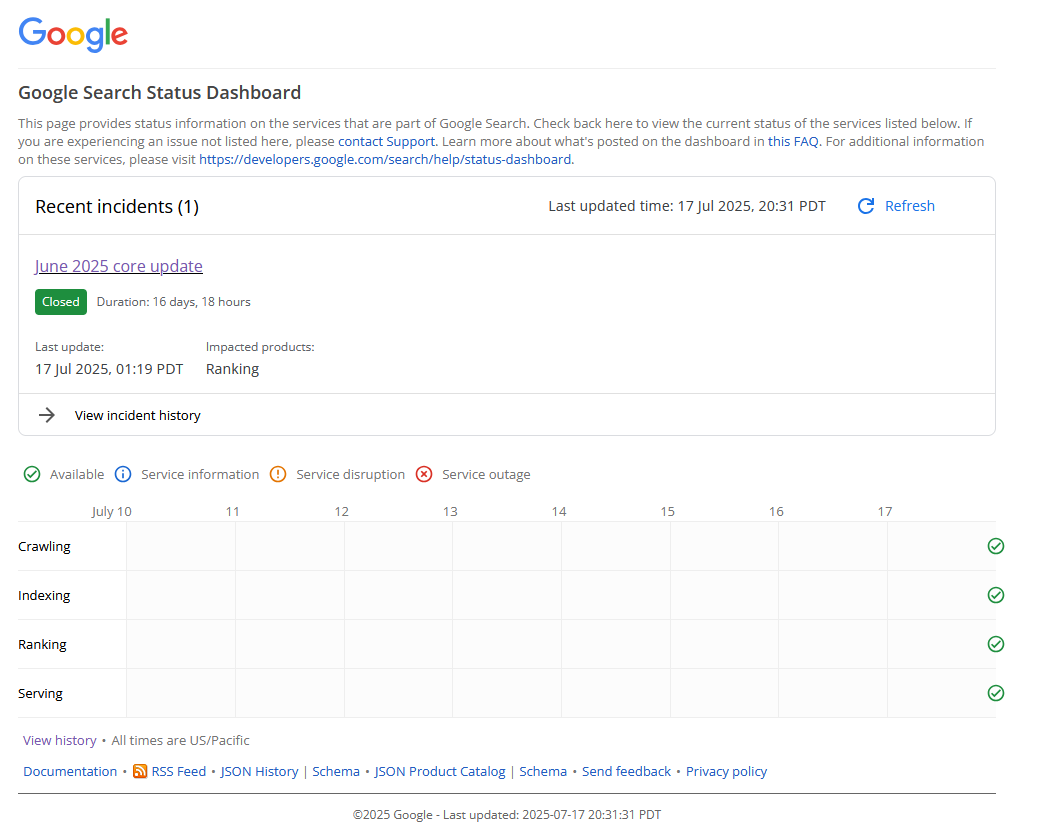Click the 14 date column header
1042x840 pixels.
coord(559,512)
